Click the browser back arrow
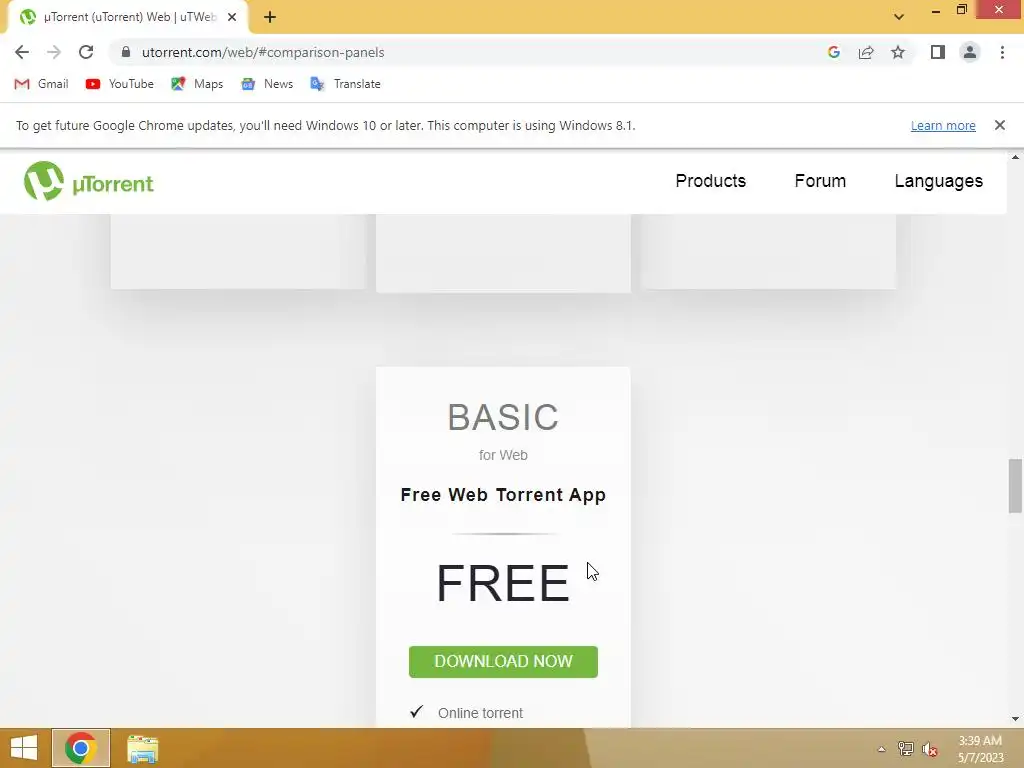Viewport: 1024px width, 768px height. click(22, 52)
